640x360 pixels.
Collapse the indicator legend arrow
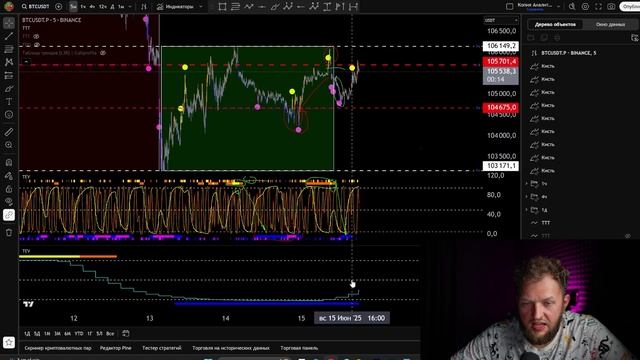coord(26,61)
